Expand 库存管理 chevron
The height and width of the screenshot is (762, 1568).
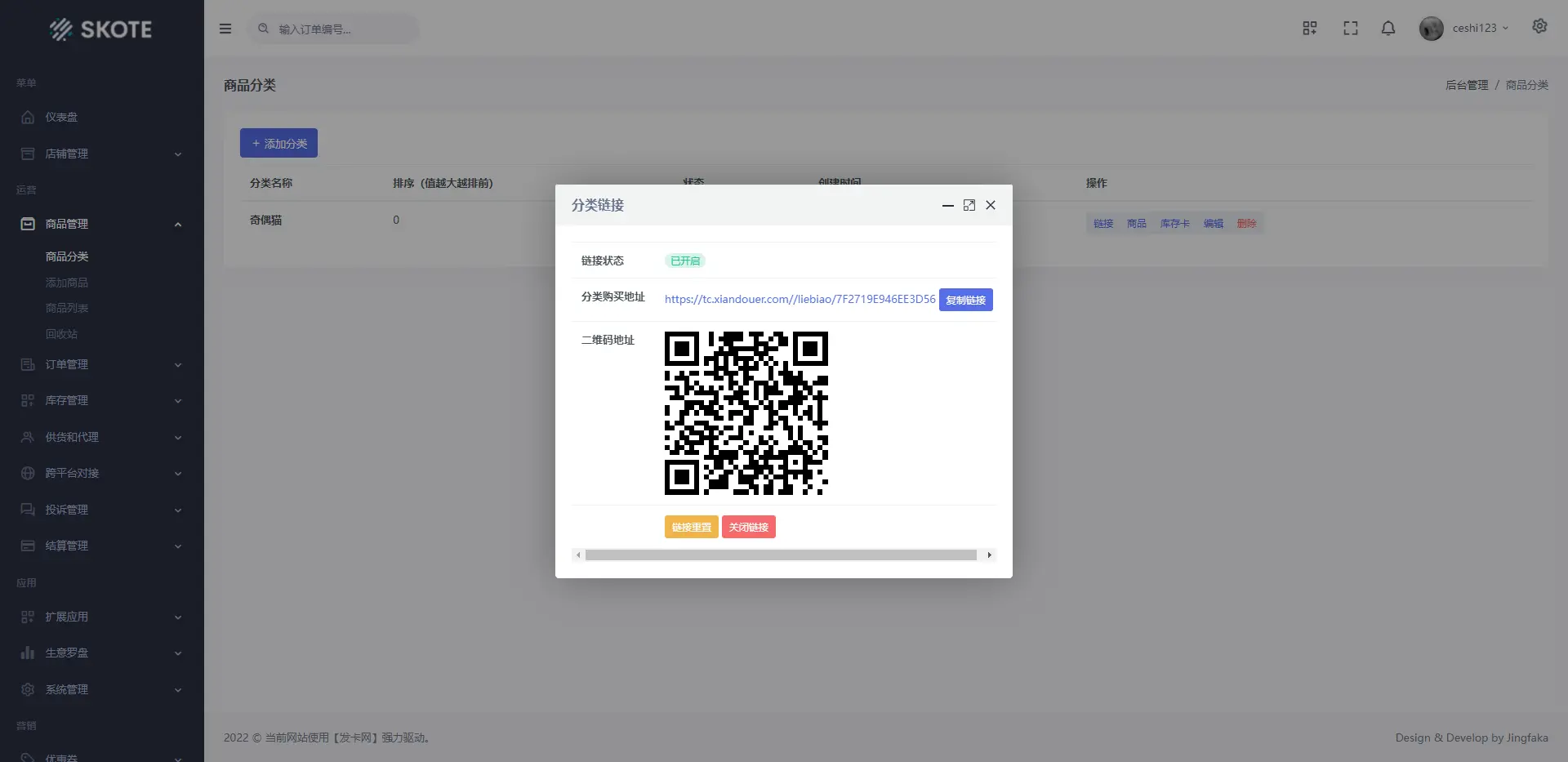(x=178, y=401)
